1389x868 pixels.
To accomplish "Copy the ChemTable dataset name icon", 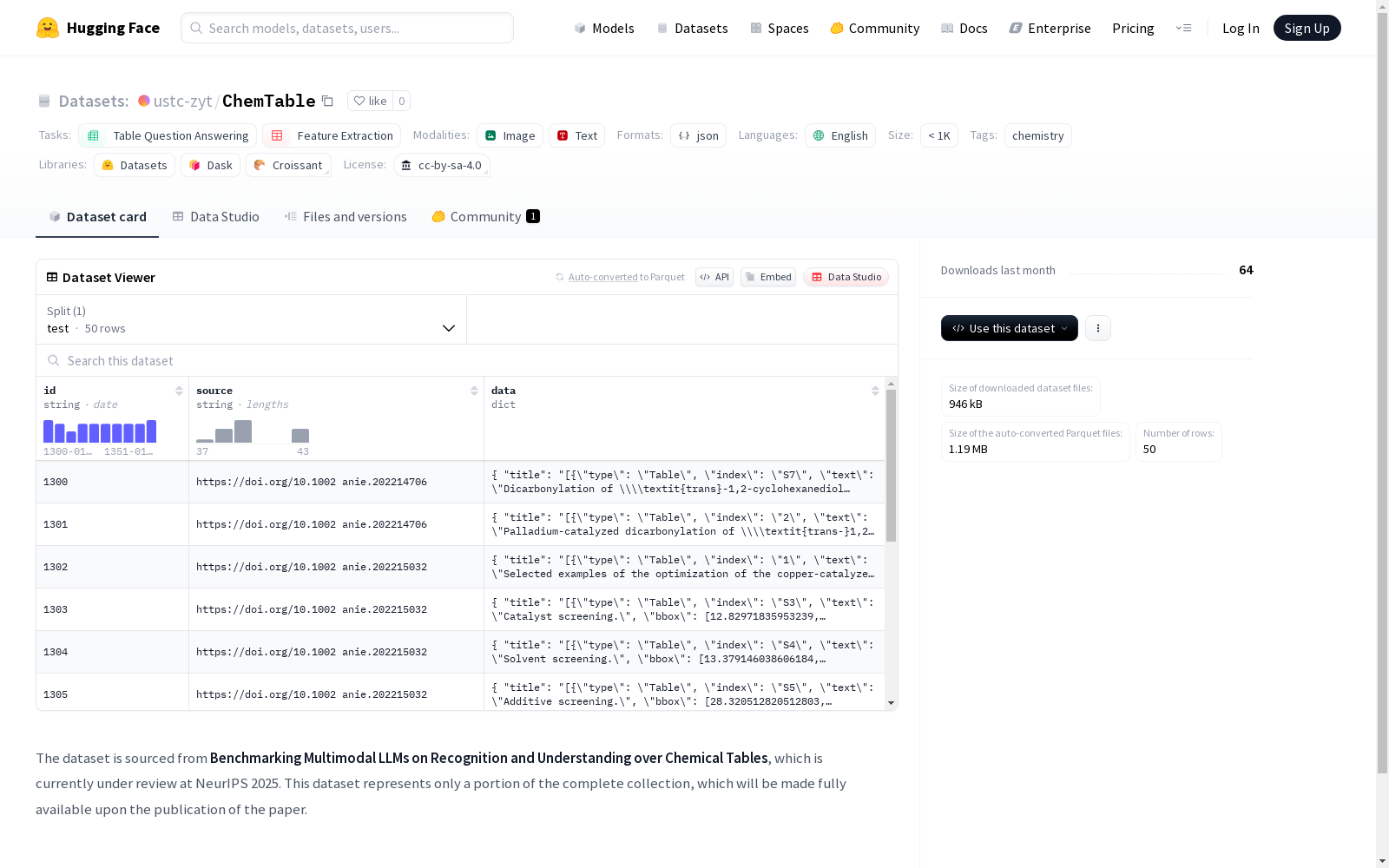I will point(327,101).
